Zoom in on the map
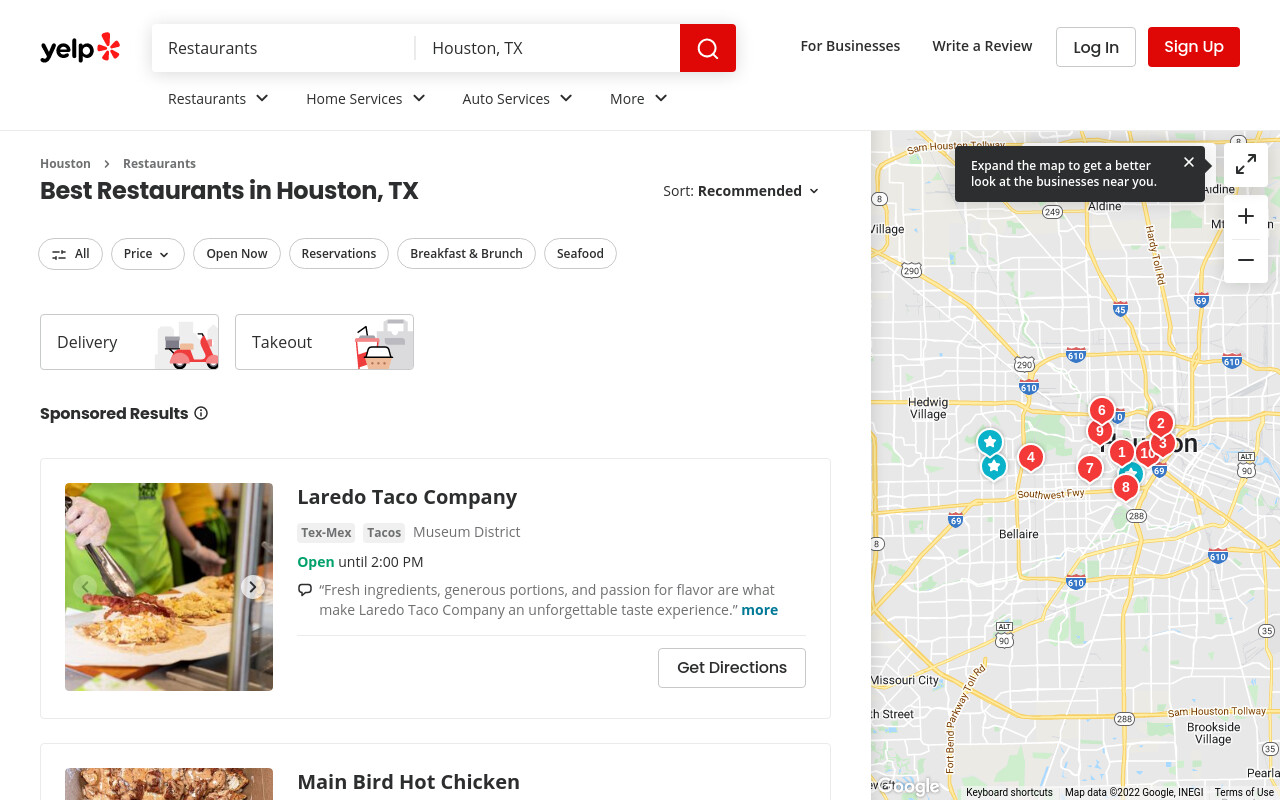The width and height of the screenshot is (1280, 800). click(x=1246, y=217)
